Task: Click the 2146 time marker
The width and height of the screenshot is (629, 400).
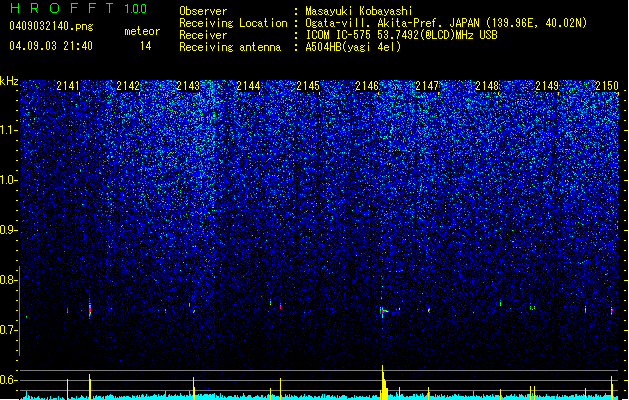Action: [x=367, y=86]
